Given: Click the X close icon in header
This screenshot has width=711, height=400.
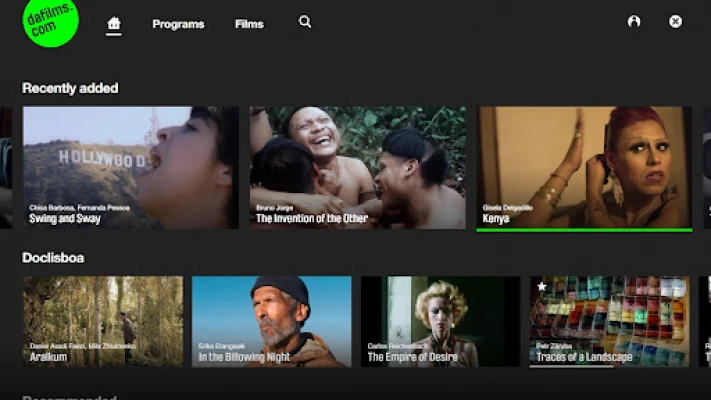Looking at the screenshot, I should [x=675, y=21].
